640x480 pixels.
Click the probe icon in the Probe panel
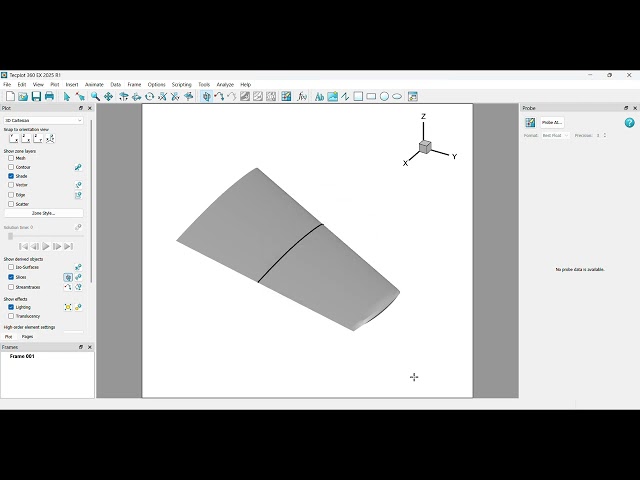pyautogui.click(x=530, y=122)
